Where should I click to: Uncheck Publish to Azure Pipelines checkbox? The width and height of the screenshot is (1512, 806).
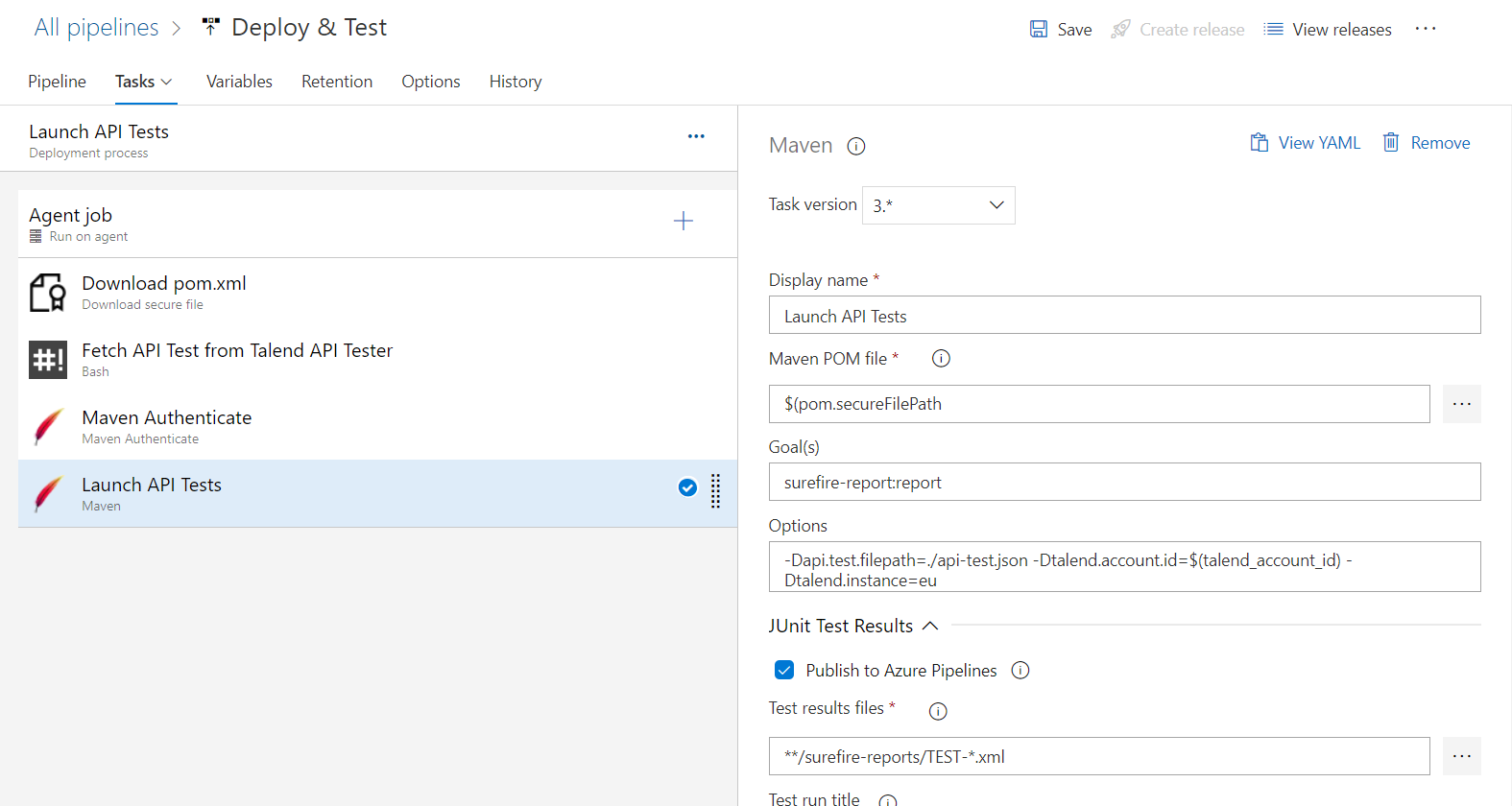click(x=784, y=670)
